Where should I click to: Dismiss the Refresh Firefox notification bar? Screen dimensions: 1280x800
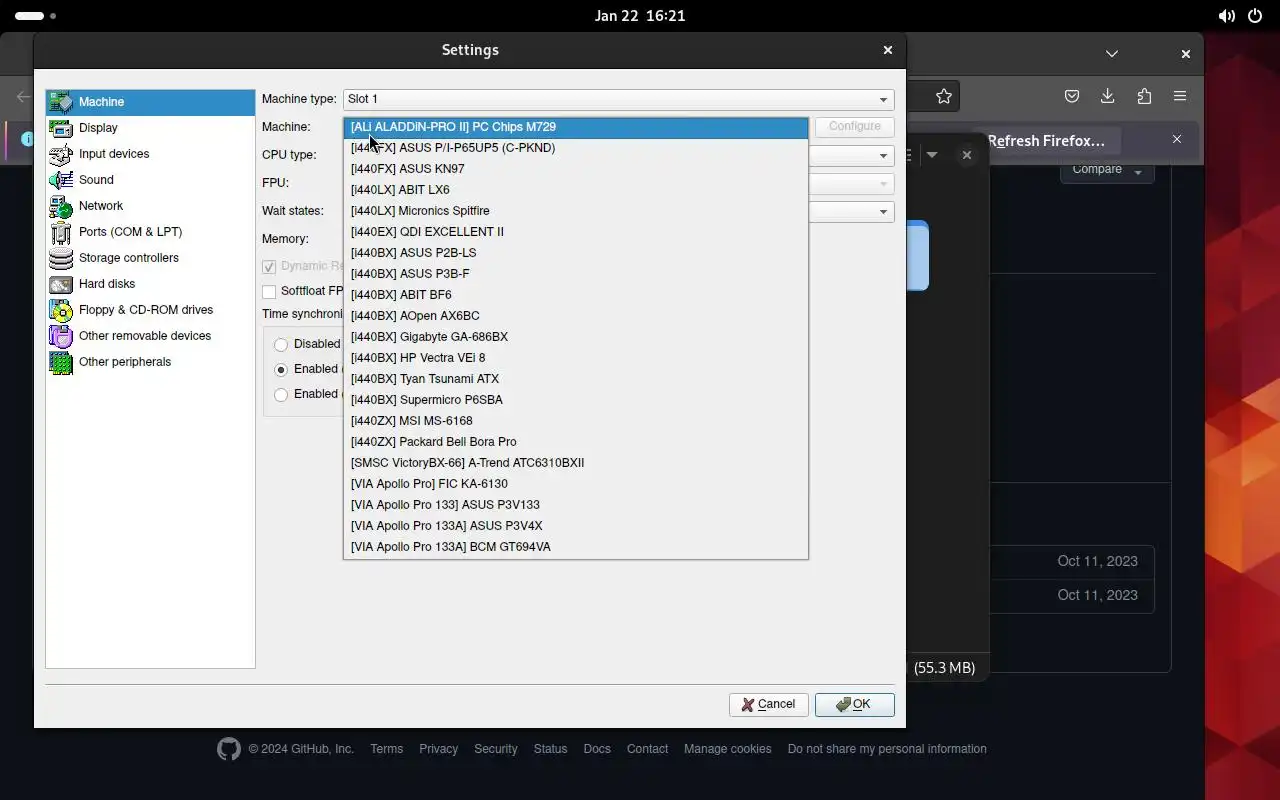pyautogui.click(x=1177, y=139)
